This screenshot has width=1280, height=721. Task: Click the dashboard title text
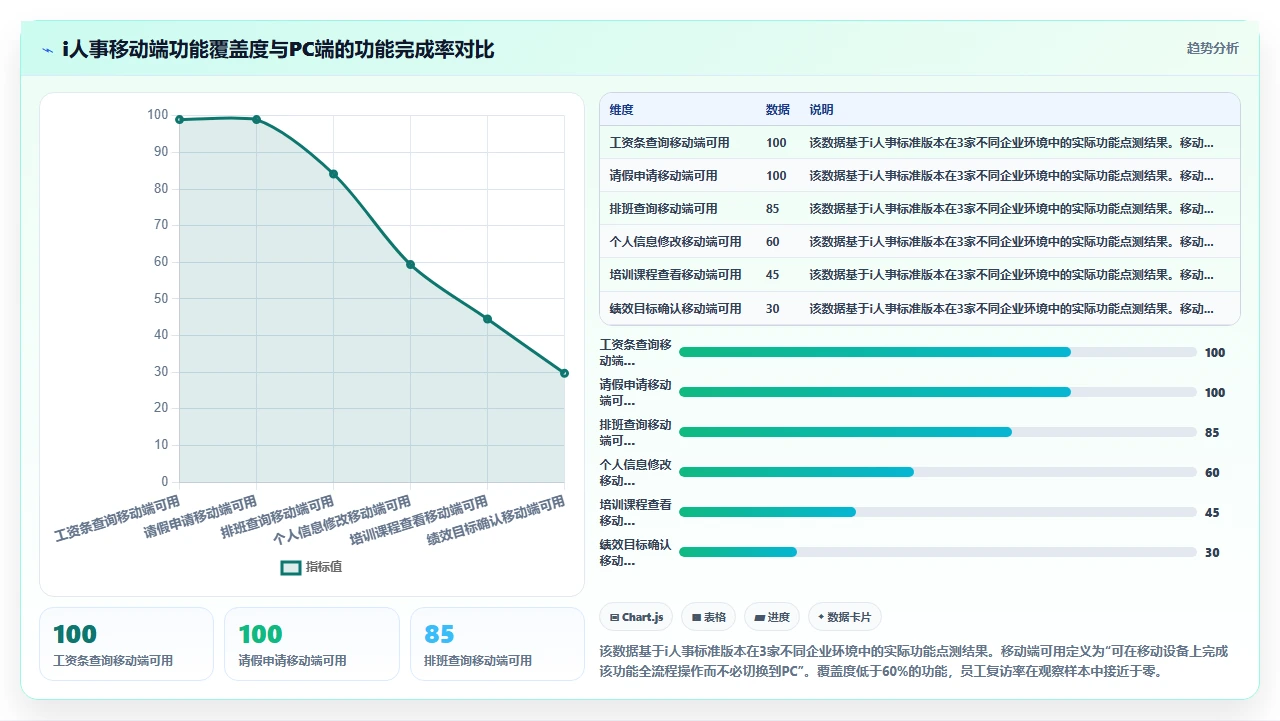pyautogui.click(x=278, y=49)
